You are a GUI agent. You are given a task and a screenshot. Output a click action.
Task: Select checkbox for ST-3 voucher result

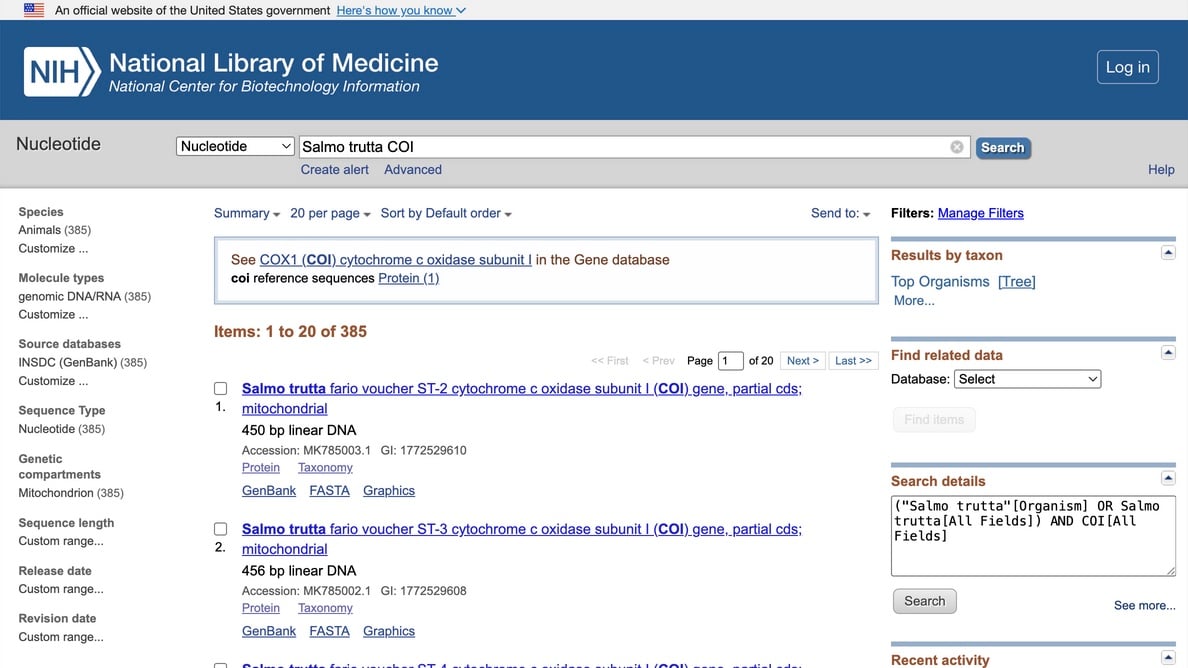pos(220,529)
